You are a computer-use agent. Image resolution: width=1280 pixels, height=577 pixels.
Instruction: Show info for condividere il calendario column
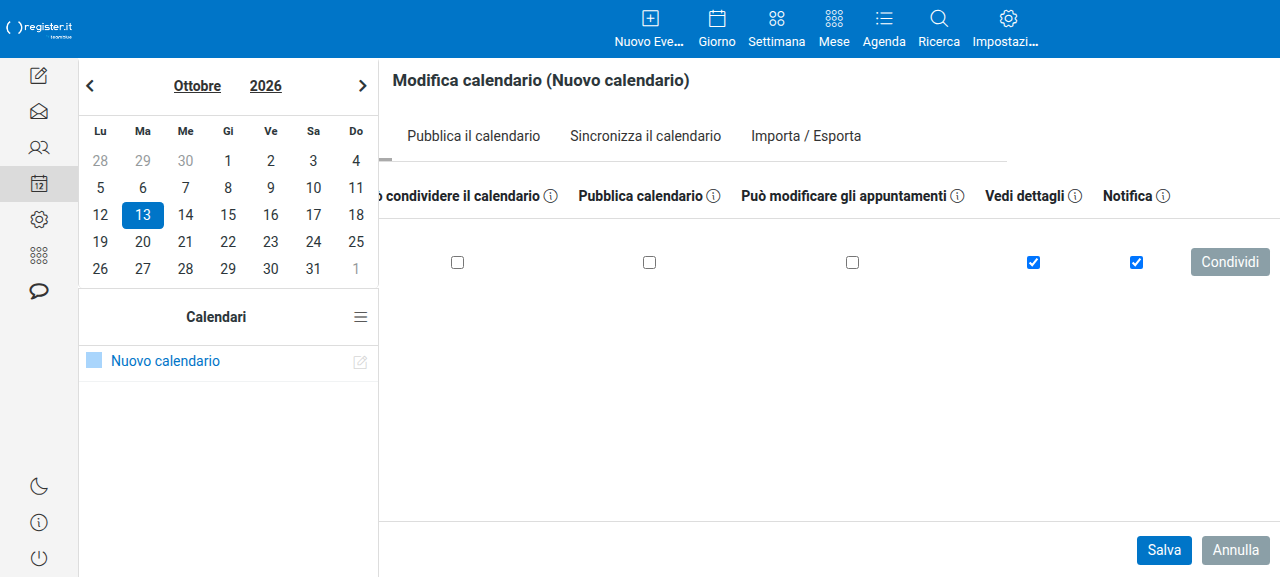[551, 197]
